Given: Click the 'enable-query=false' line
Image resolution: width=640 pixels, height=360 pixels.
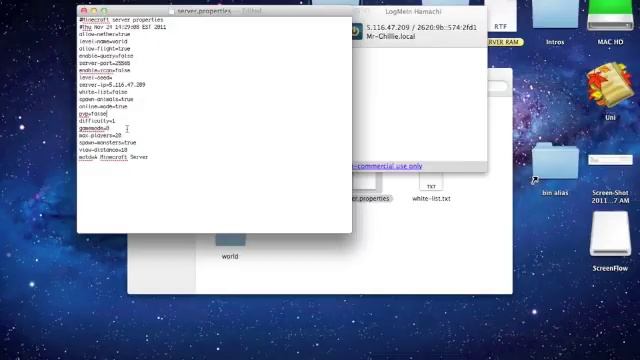Looking at the screenshot, I should coord(106,56).
